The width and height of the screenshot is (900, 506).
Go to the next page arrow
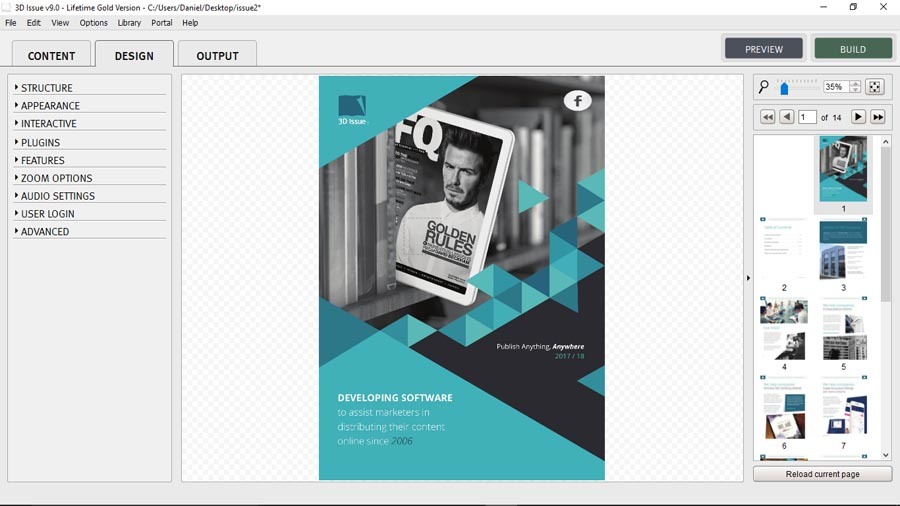click(x=858, y=117)
